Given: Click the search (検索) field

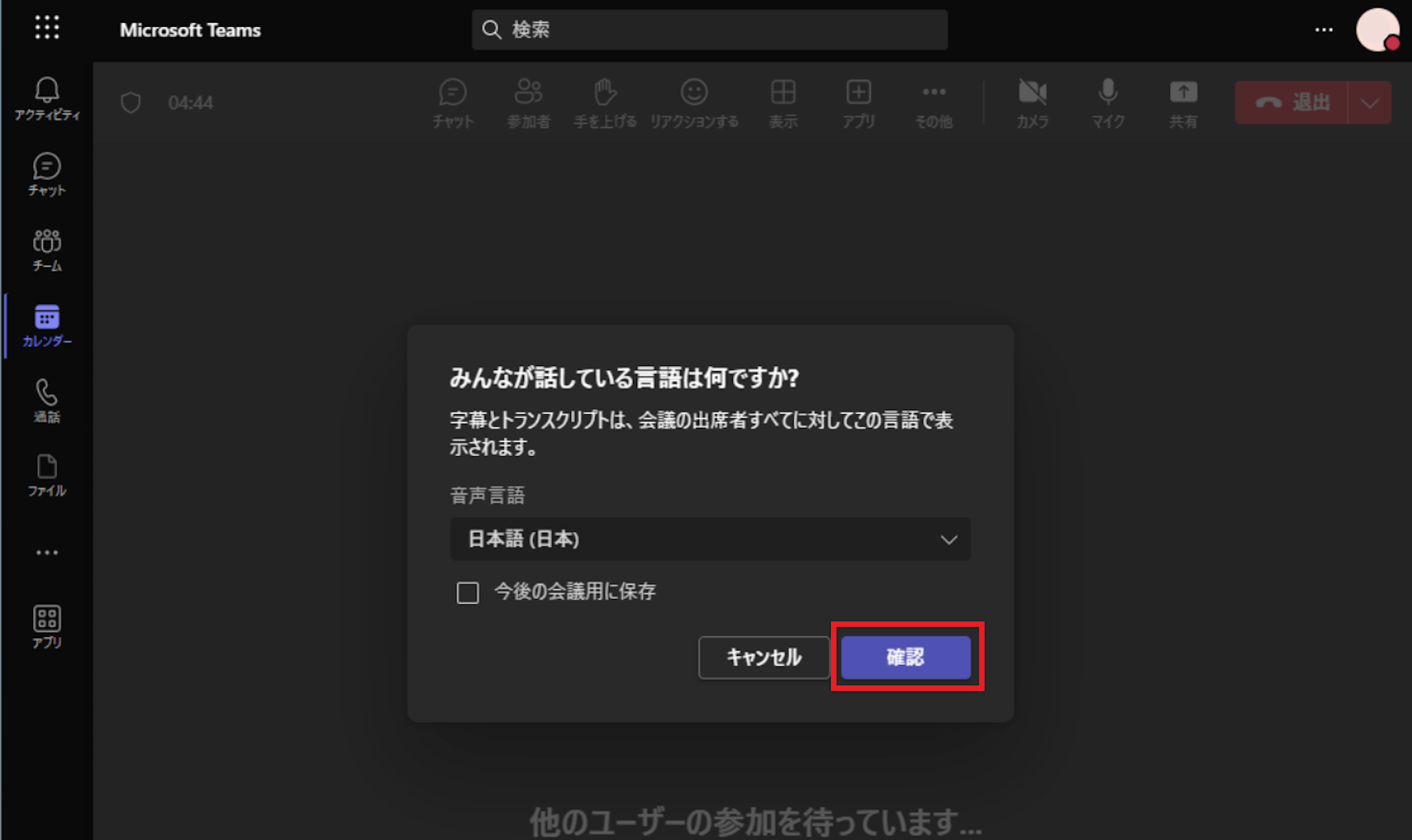Looking at the screenshot, I should (710, 30).
